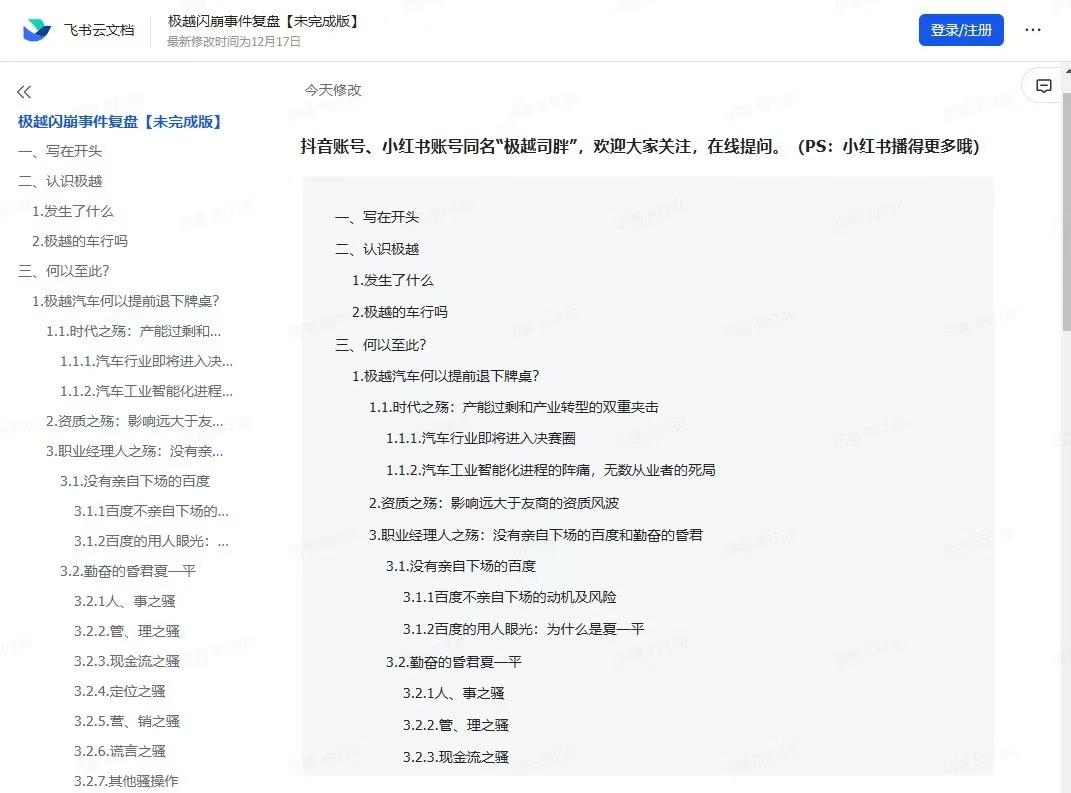Jump to 1.极越汽车何以提前退下牌桌? in contents
This screenshot has width=1071, height=793.
point(445,376)
